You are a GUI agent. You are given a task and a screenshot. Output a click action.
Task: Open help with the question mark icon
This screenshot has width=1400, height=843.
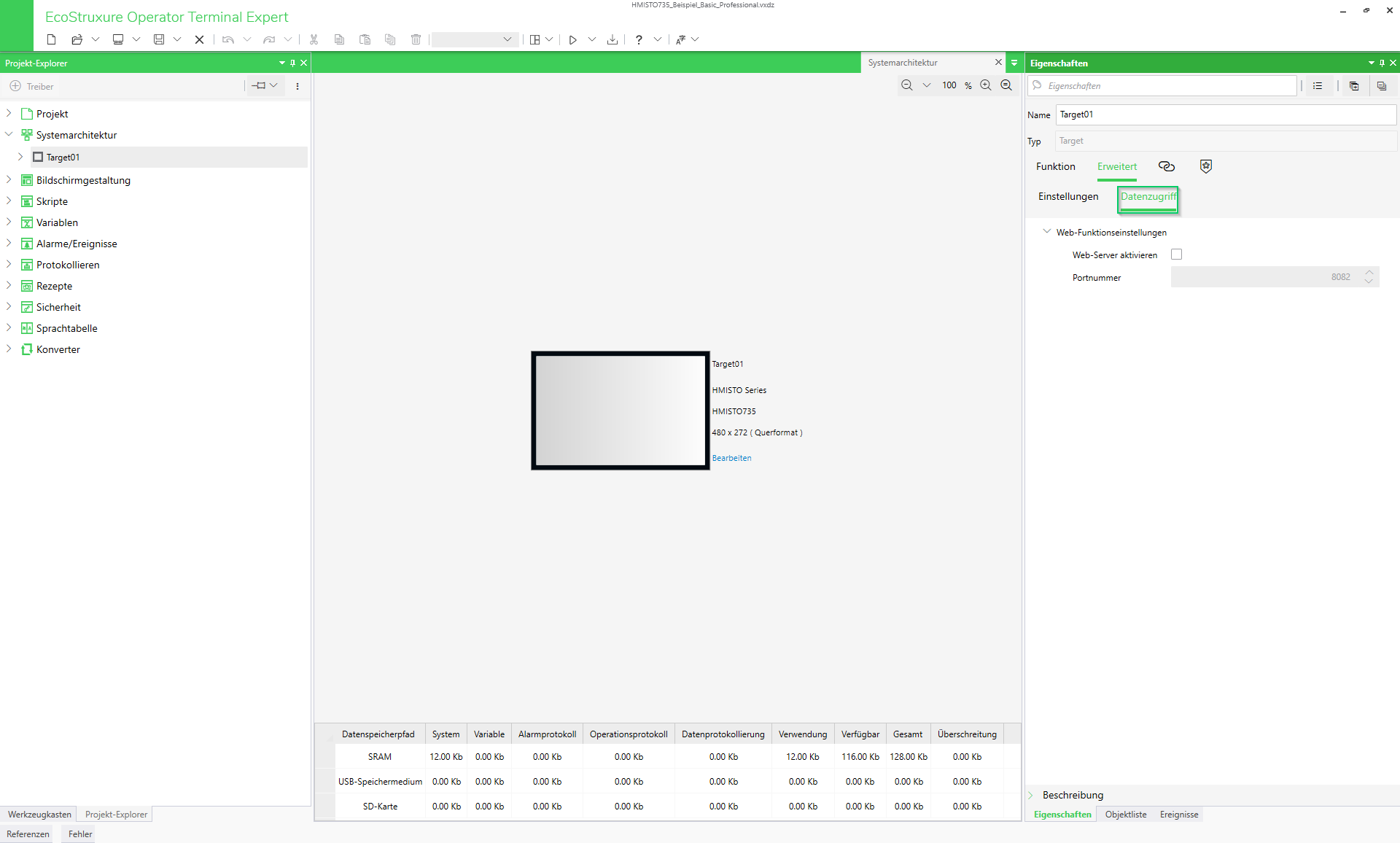(639, 39)
